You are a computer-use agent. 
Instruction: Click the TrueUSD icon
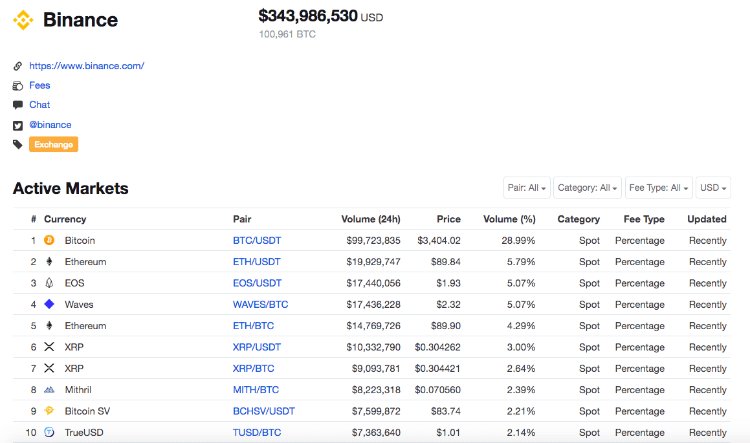point(49,432)
